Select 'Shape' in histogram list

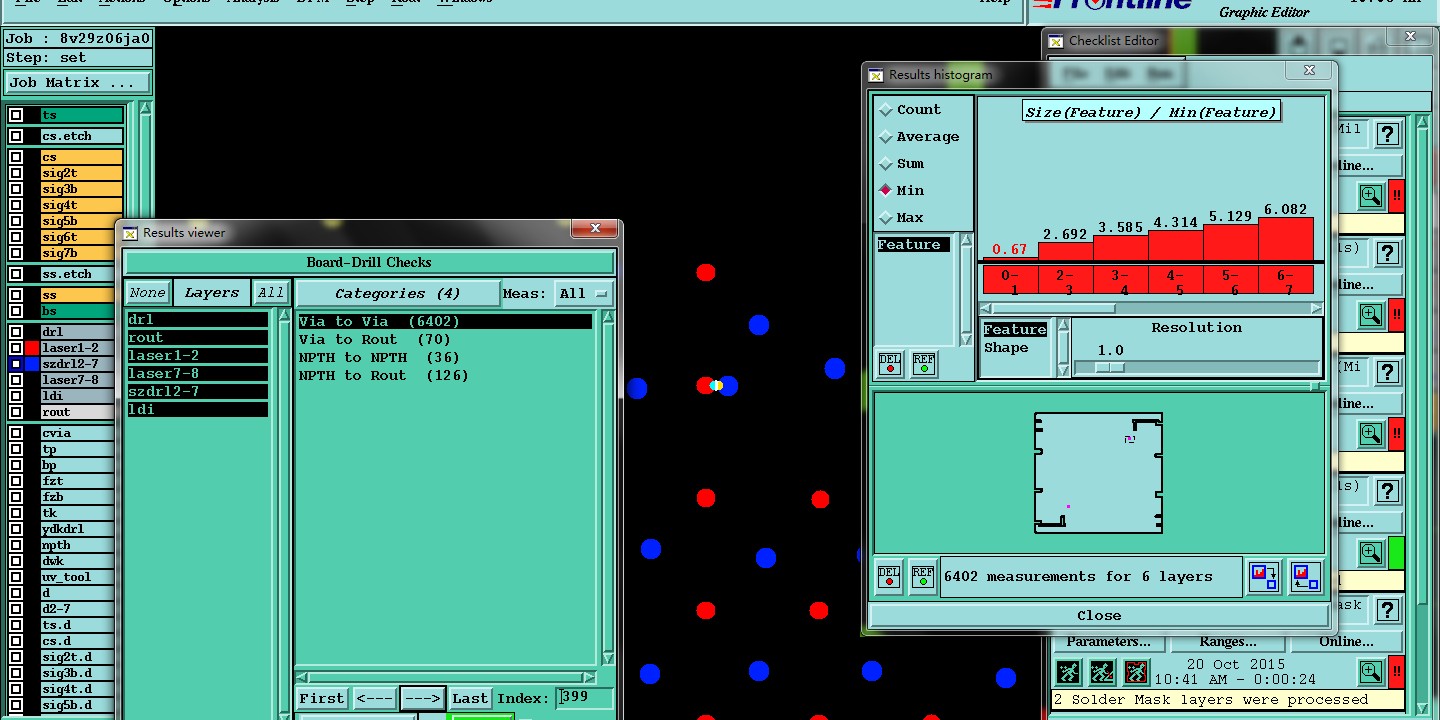click(1006, 348)
